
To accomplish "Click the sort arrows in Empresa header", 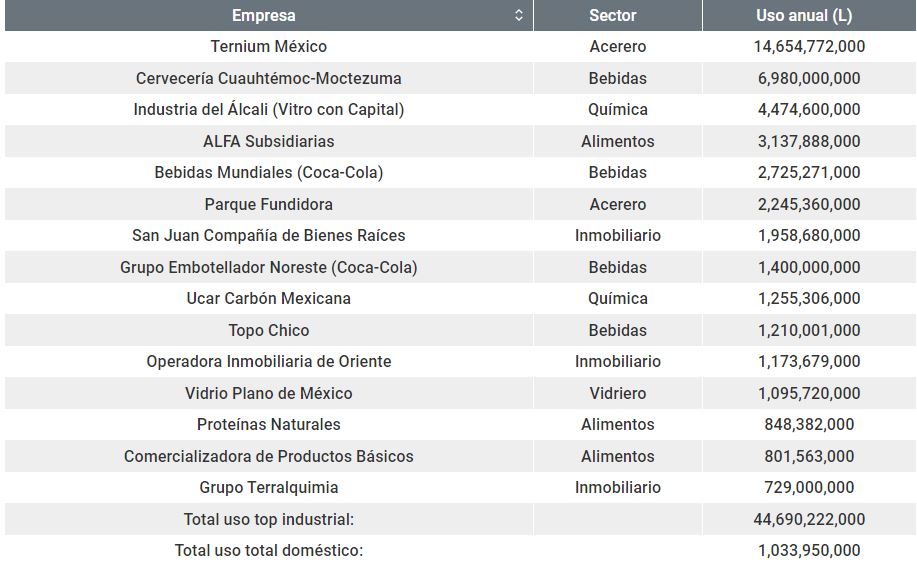I will [x=518, y=15].
